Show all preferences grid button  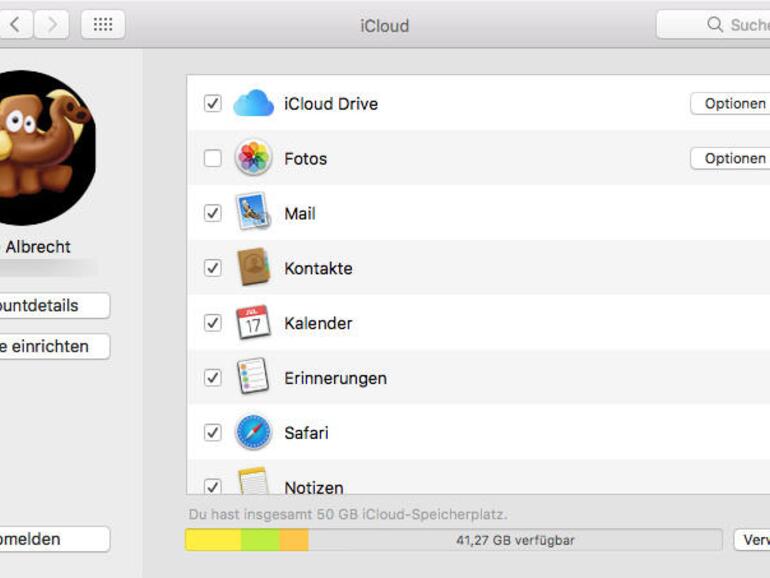tap(103, 25)
